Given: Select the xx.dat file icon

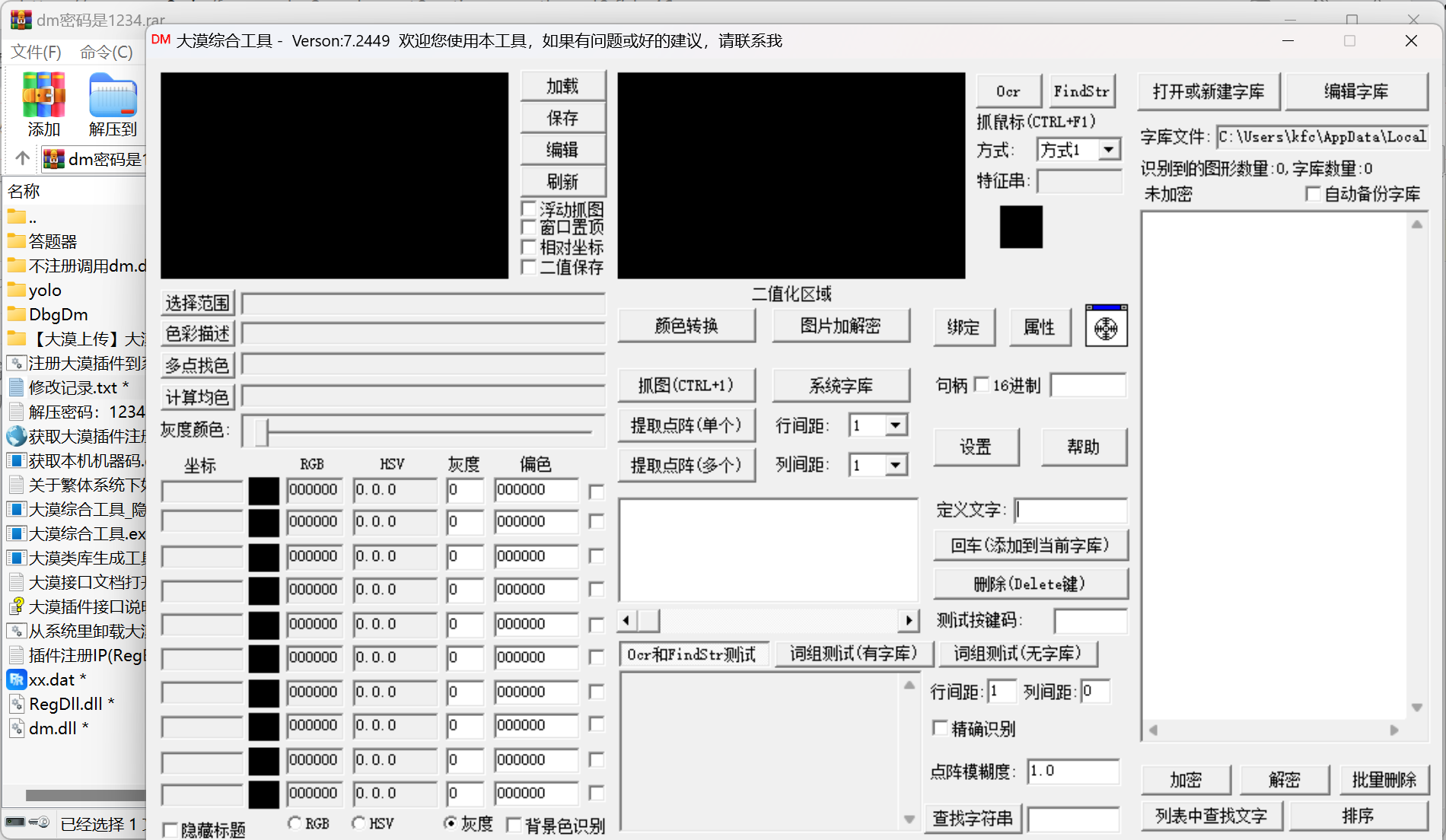Looking at the screenshot, I should (x=17, y=679).
